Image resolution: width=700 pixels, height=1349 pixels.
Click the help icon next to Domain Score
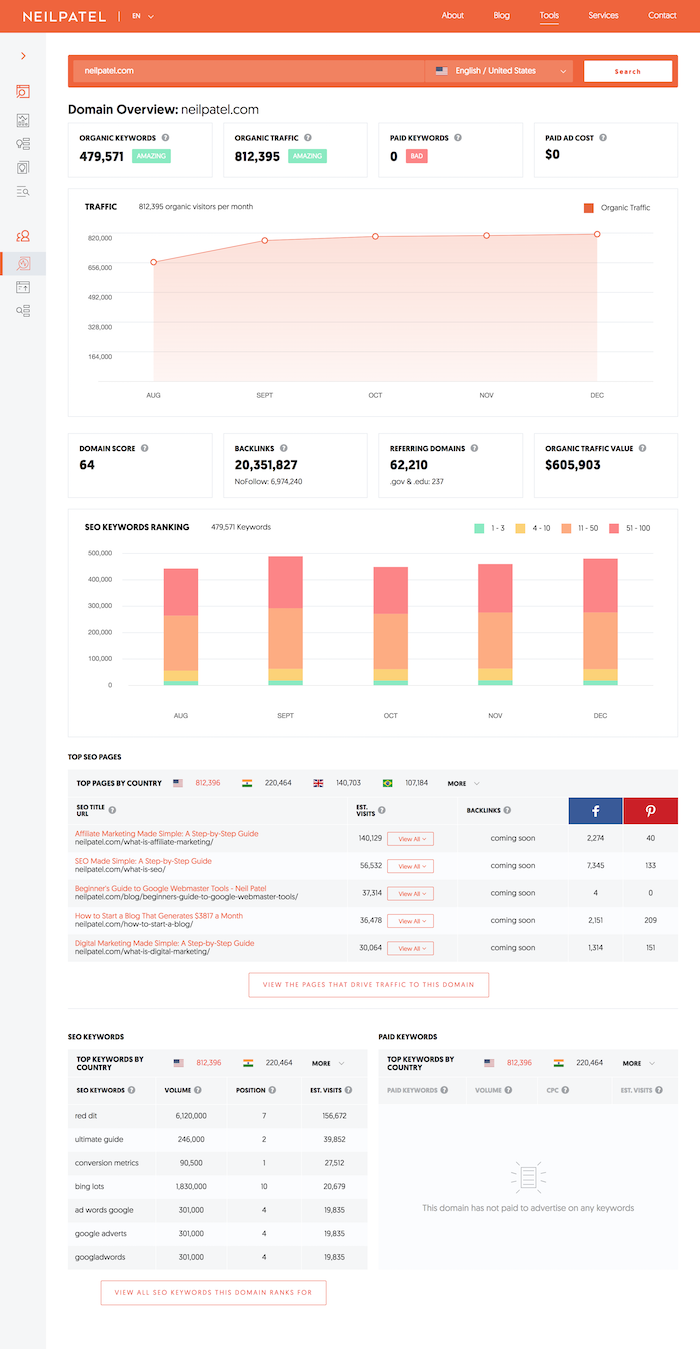point(145,448)
